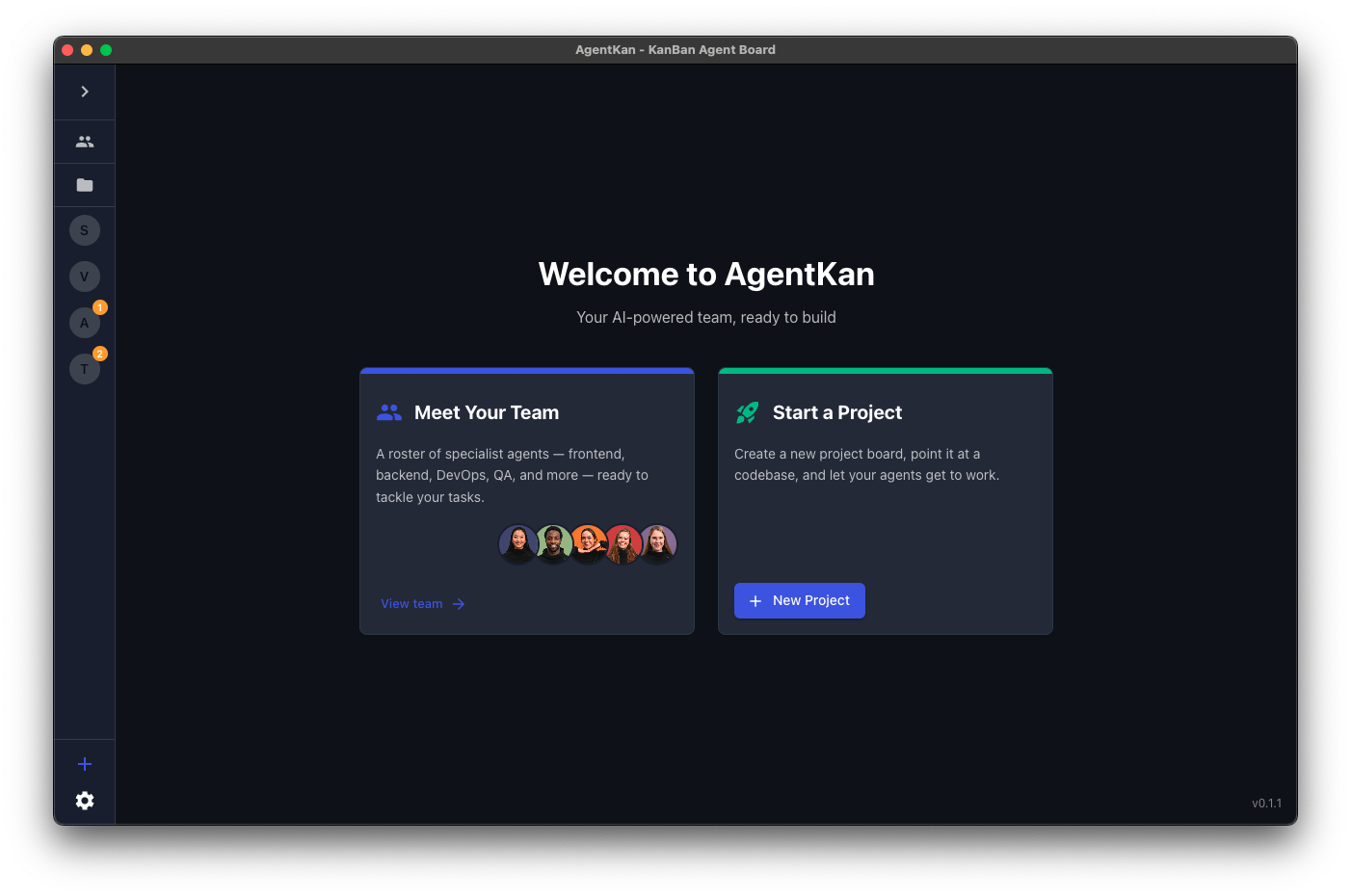Viewport: 1351px width, 896px height.
Task: Click the arrow icon next to View team
Action: 459,604
